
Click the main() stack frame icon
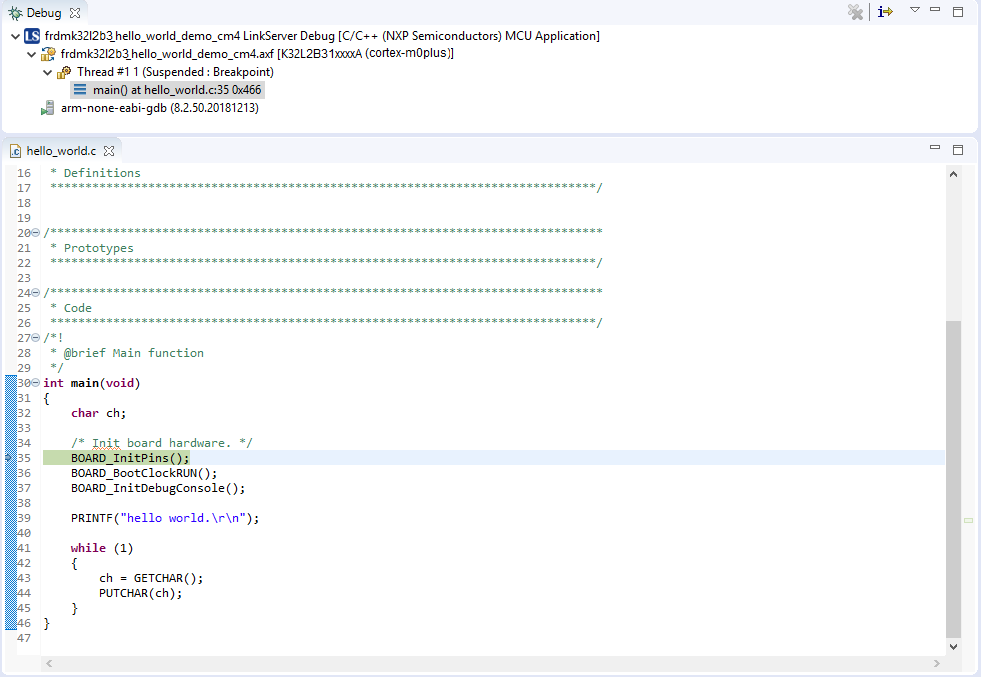pos(80,90)
